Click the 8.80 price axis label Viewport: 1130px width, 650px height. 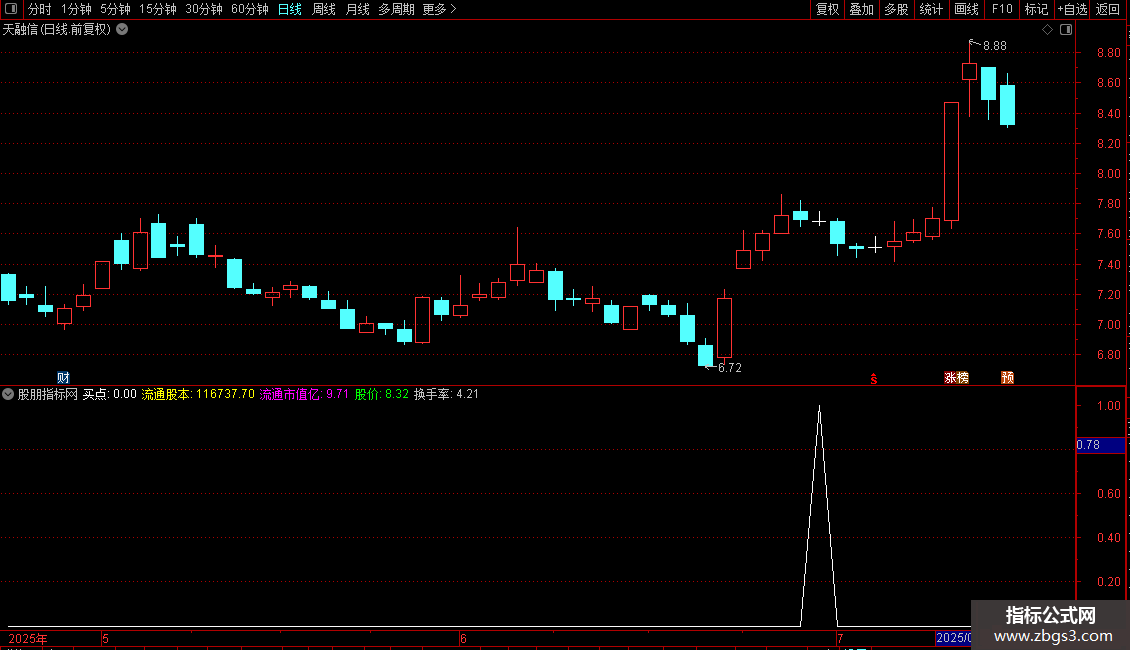(x=1108, y=53)
